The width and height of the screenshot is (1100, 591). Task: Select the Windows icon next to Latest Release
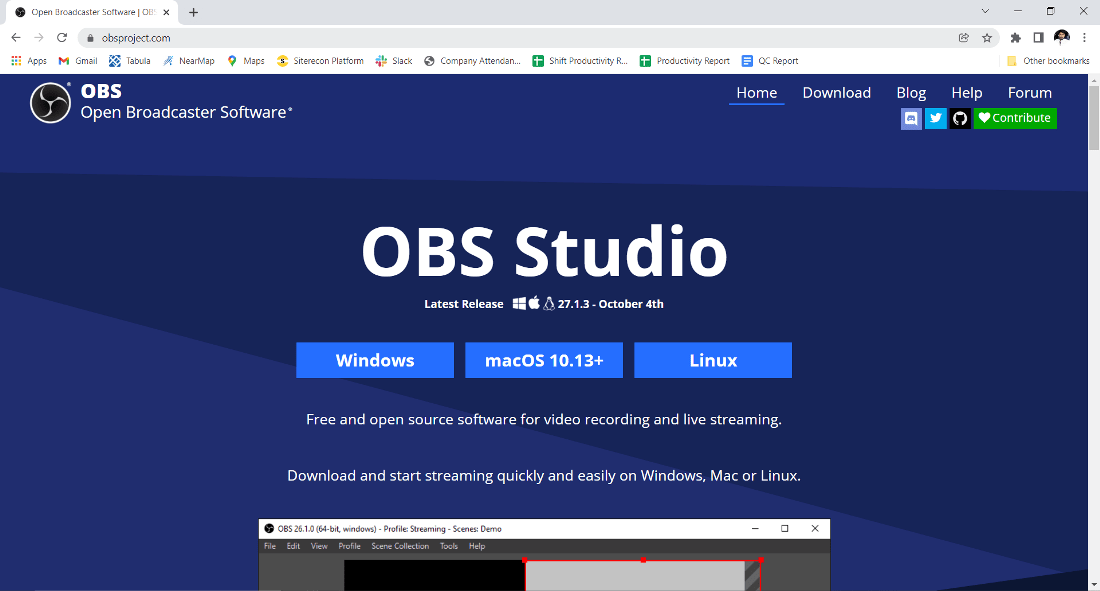point(519,303)
